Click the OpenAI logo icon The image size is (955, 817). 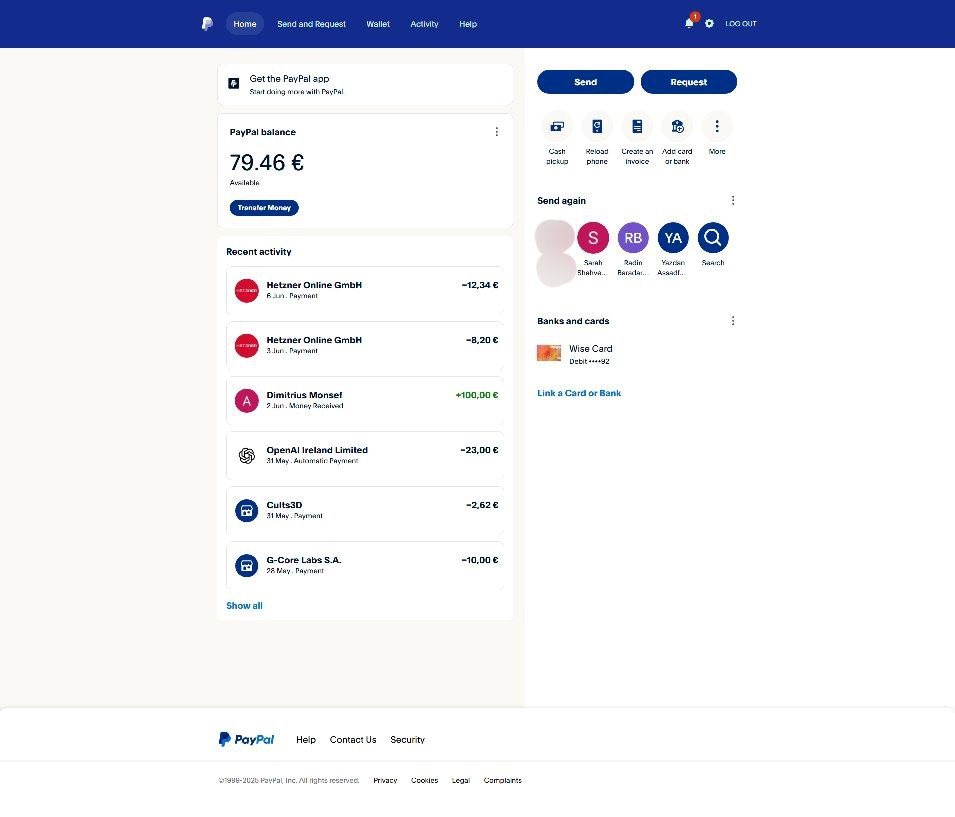247,456
